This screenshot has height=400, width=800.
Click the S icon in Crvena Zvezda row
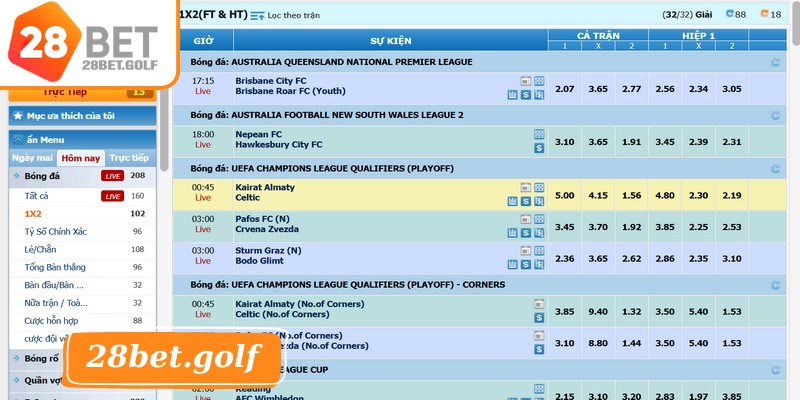pyautogui.click(x=526, y=233)
